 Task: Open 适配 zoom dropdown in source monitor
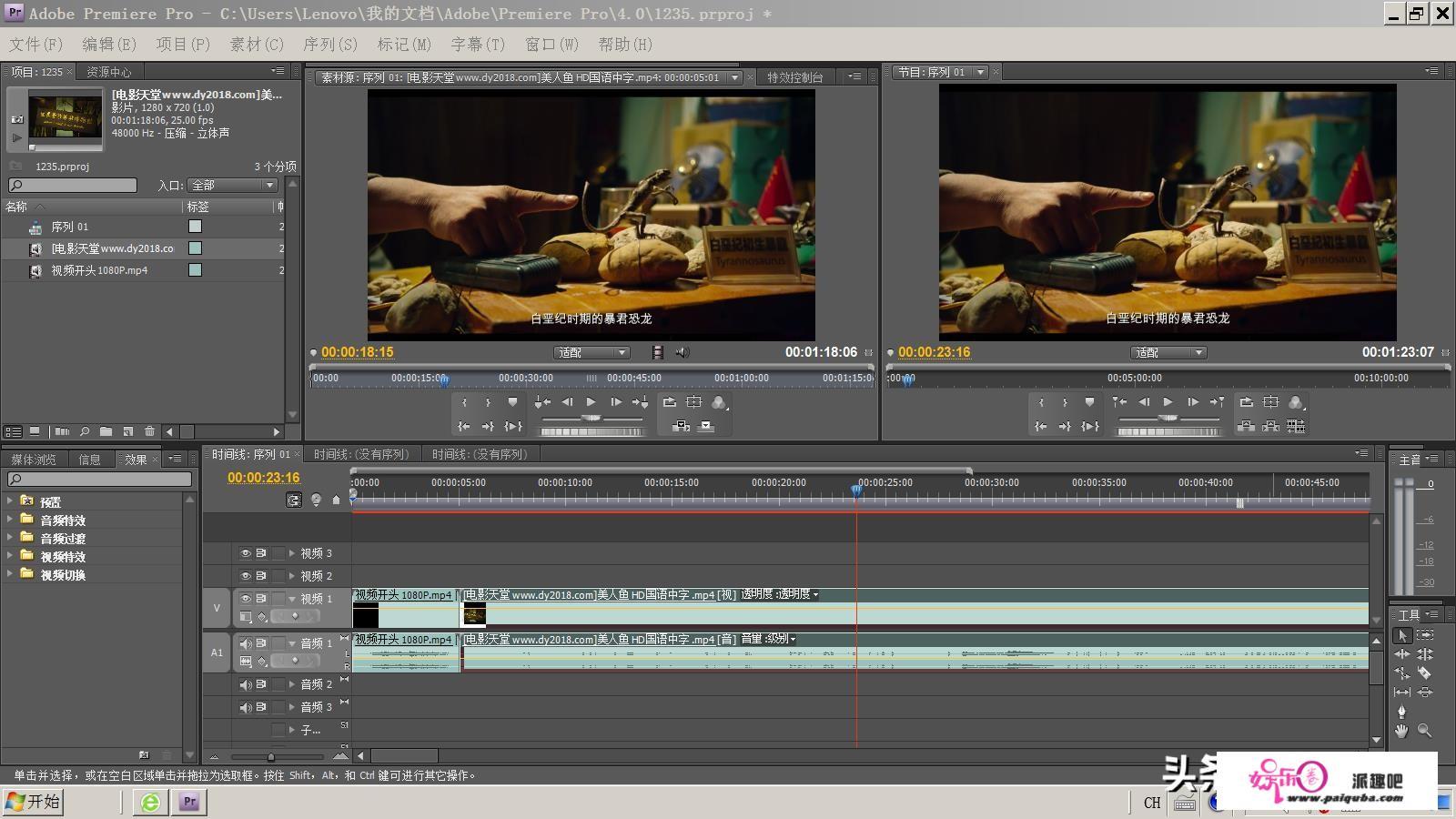point(591,352)
